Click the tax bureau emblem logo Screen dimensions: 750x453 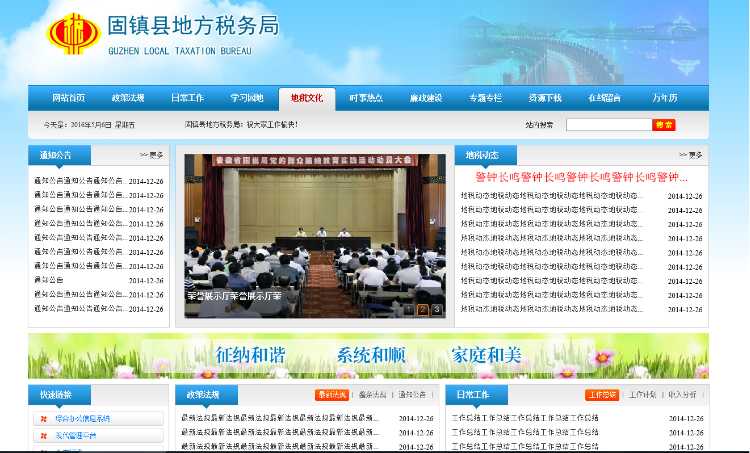point(73,34)
